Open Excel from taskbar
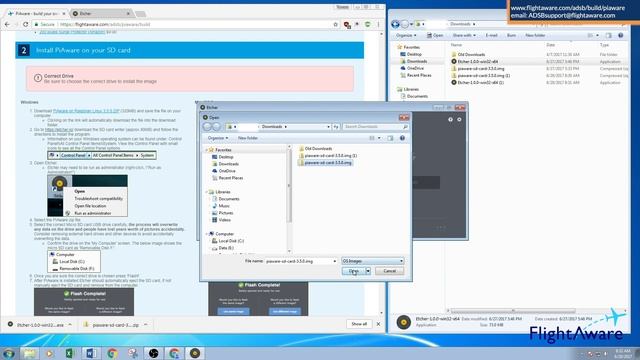 tap(70, 353)
